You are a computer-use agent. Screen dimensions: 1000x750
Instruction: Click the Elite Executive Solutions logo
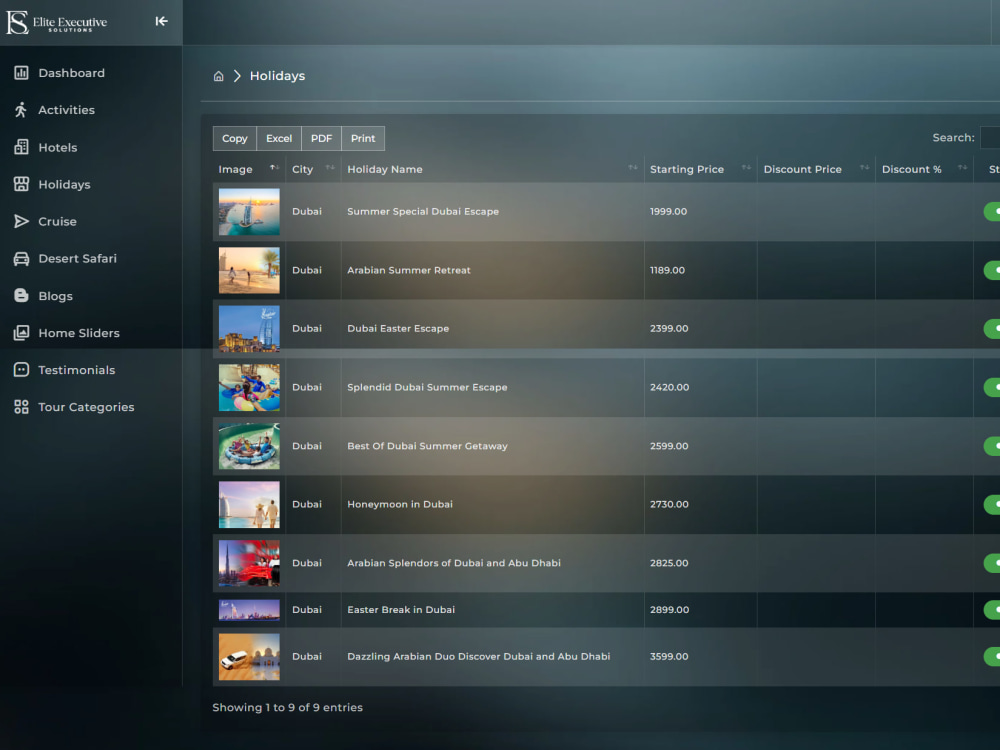pyautogui.click(x=57, y=22)
